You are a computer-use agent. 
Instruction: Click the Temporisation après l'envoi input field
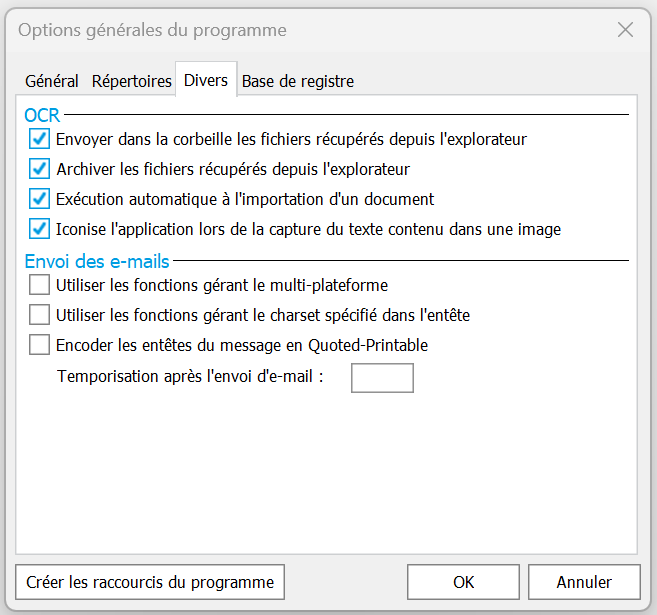(x=382, y=377)
